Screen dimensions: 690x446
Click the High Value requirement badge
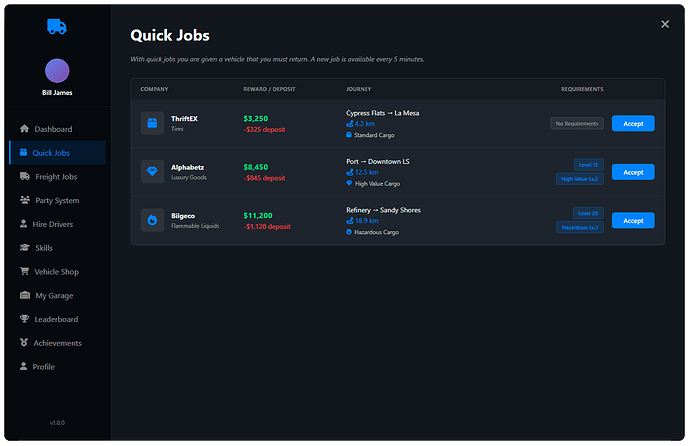[579, 179]
